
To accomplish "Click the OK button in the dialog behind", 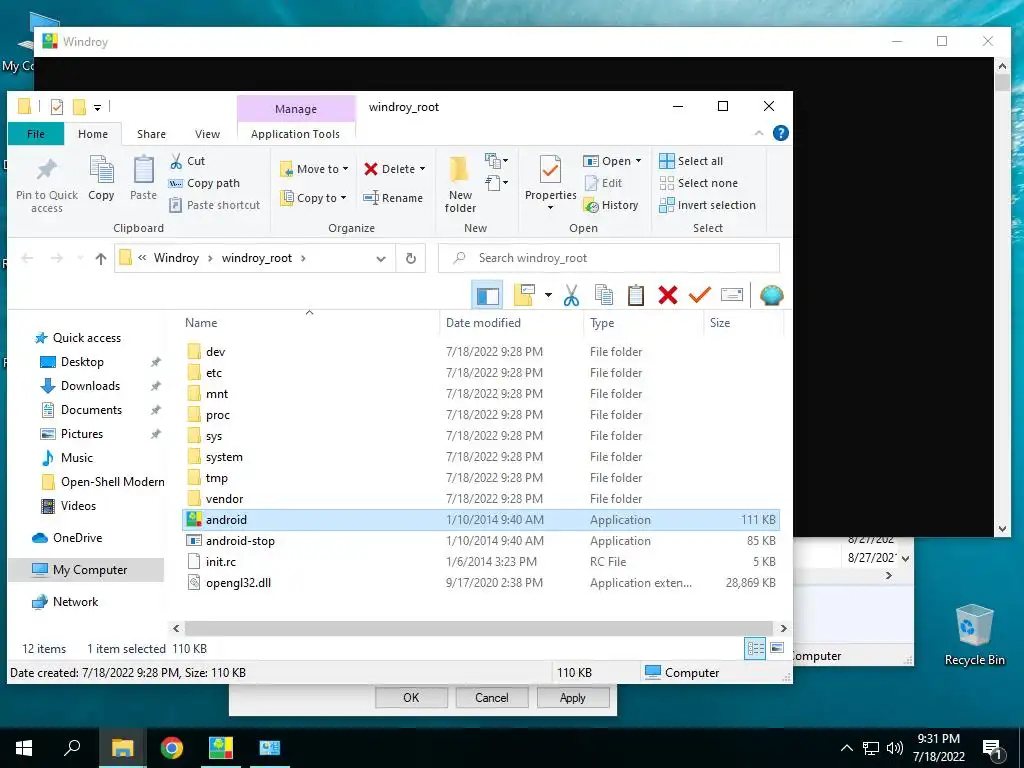I will [411, 697].
